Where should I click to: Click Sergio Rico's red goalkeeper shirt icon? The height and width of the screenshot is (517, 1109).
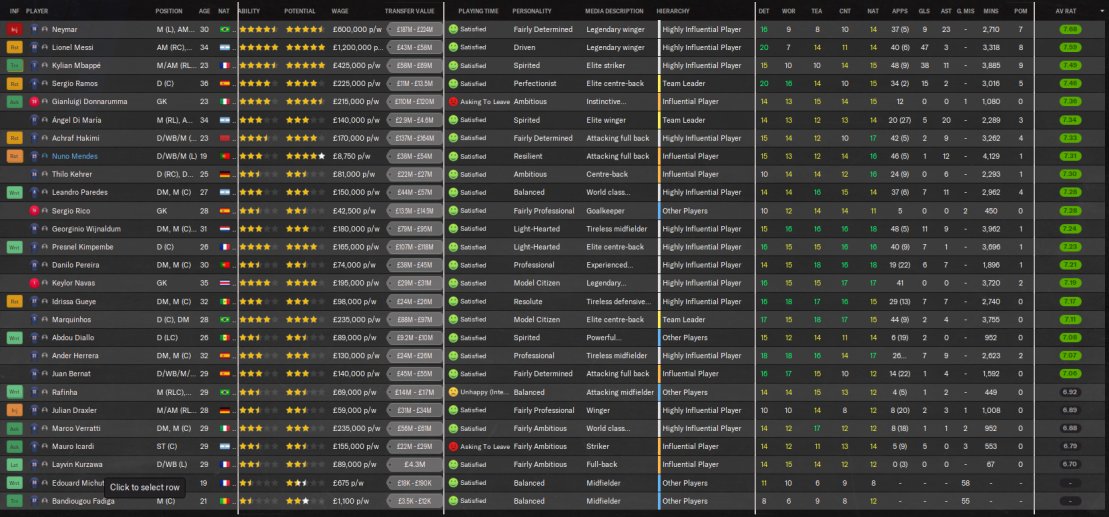tap(33, 211)
